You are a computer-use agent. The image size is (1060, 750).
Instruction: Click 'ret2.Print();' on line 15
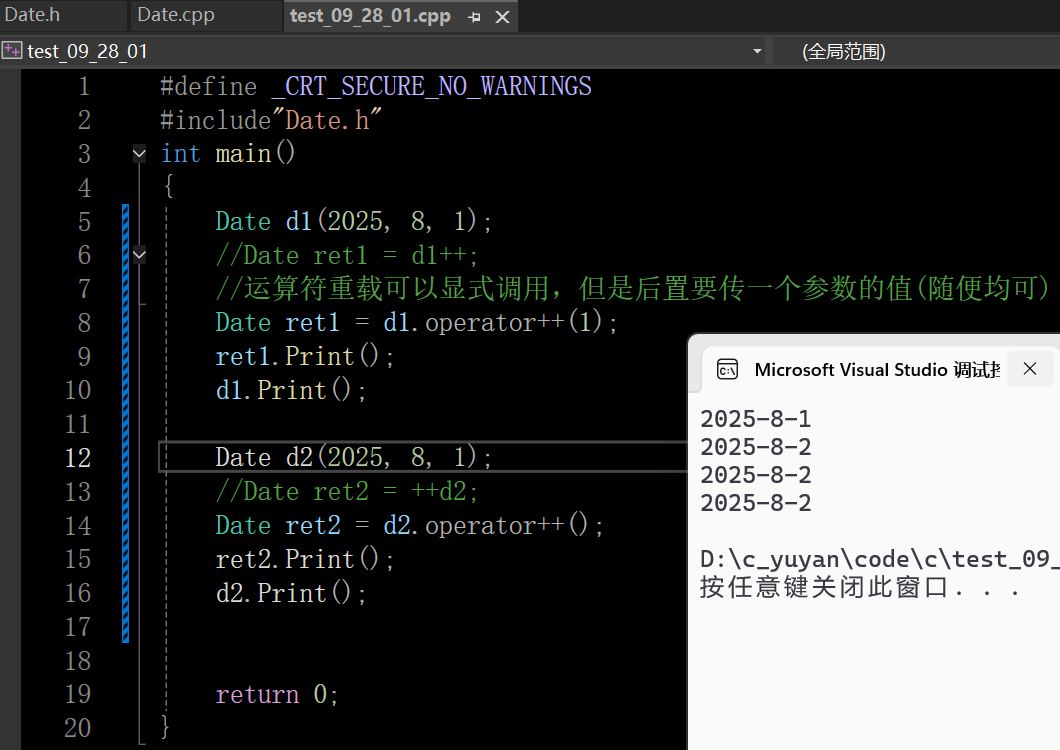304,559
